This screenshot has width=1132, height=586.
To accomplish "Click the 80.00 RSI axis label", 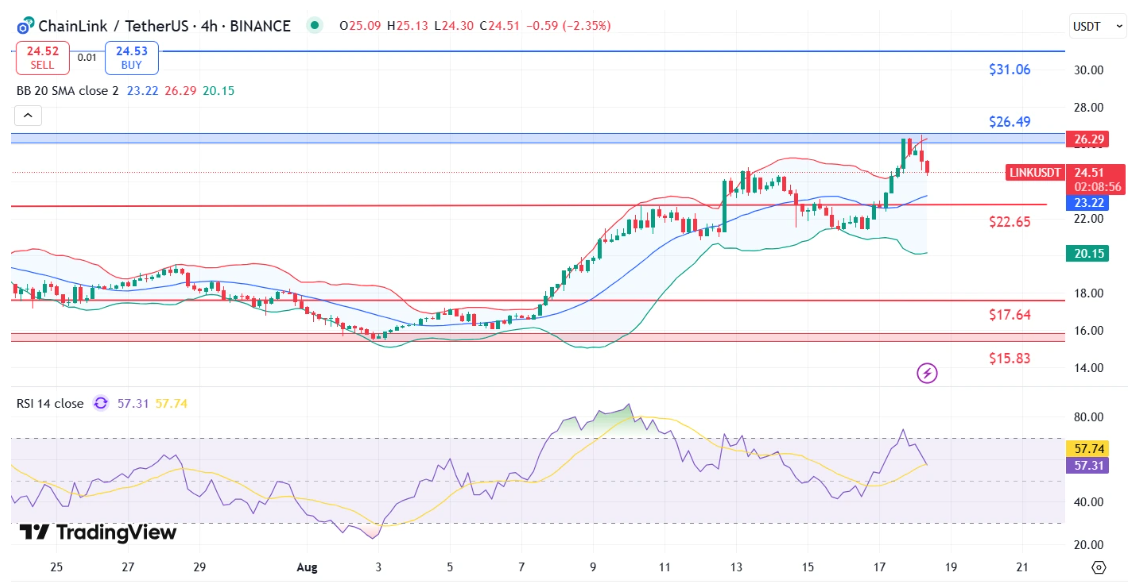I will [1088, 416].
